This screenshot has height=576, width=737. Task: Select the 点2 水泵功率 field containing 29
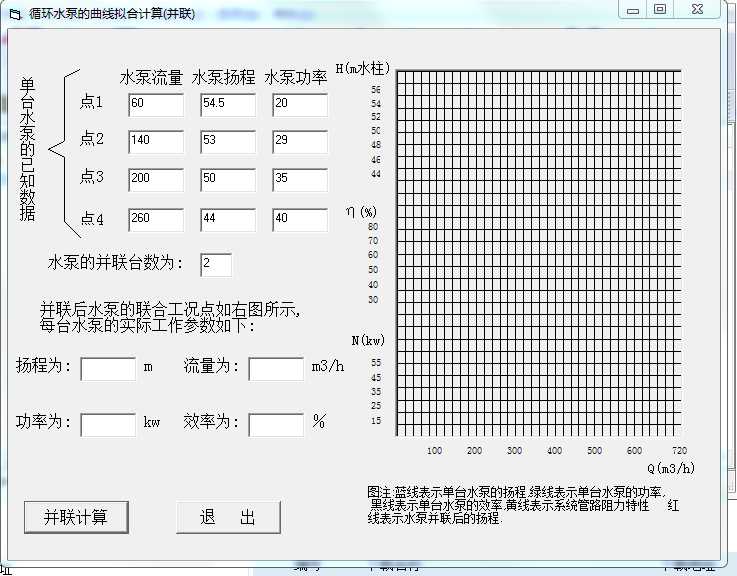point(300,142)
